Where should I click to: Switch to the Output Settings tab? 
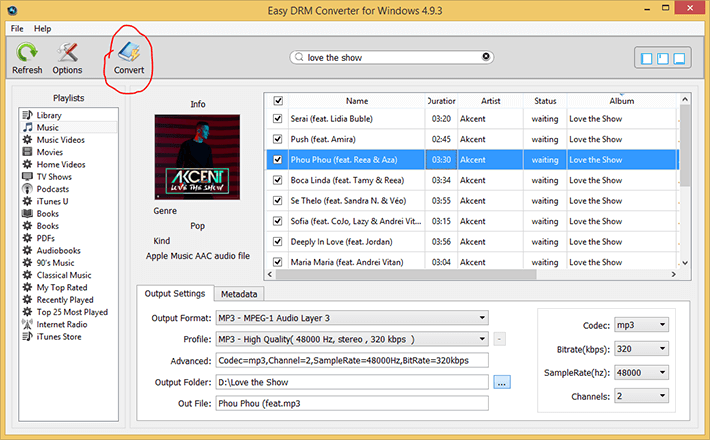click(x=175, y=293)
